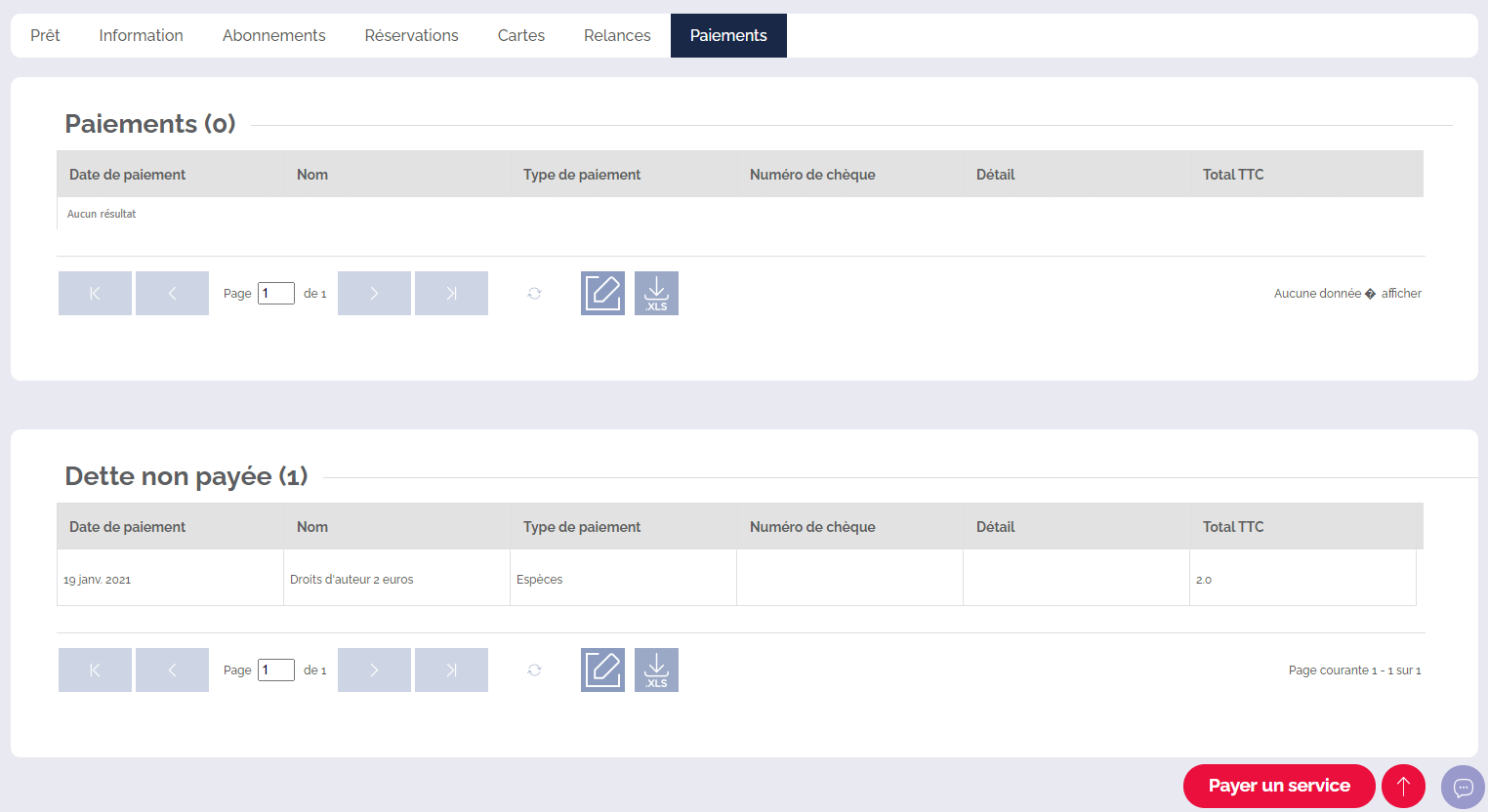Image resolution: width=1488 pixels, height=812 pixels.
Task: Click the Payer un service button
Action: tap(1279, 786)
